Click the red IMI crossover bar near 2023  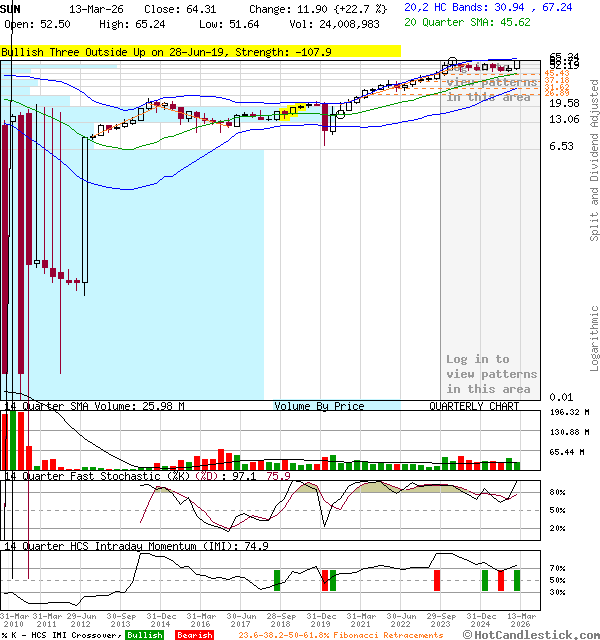(x=436, y=579)
